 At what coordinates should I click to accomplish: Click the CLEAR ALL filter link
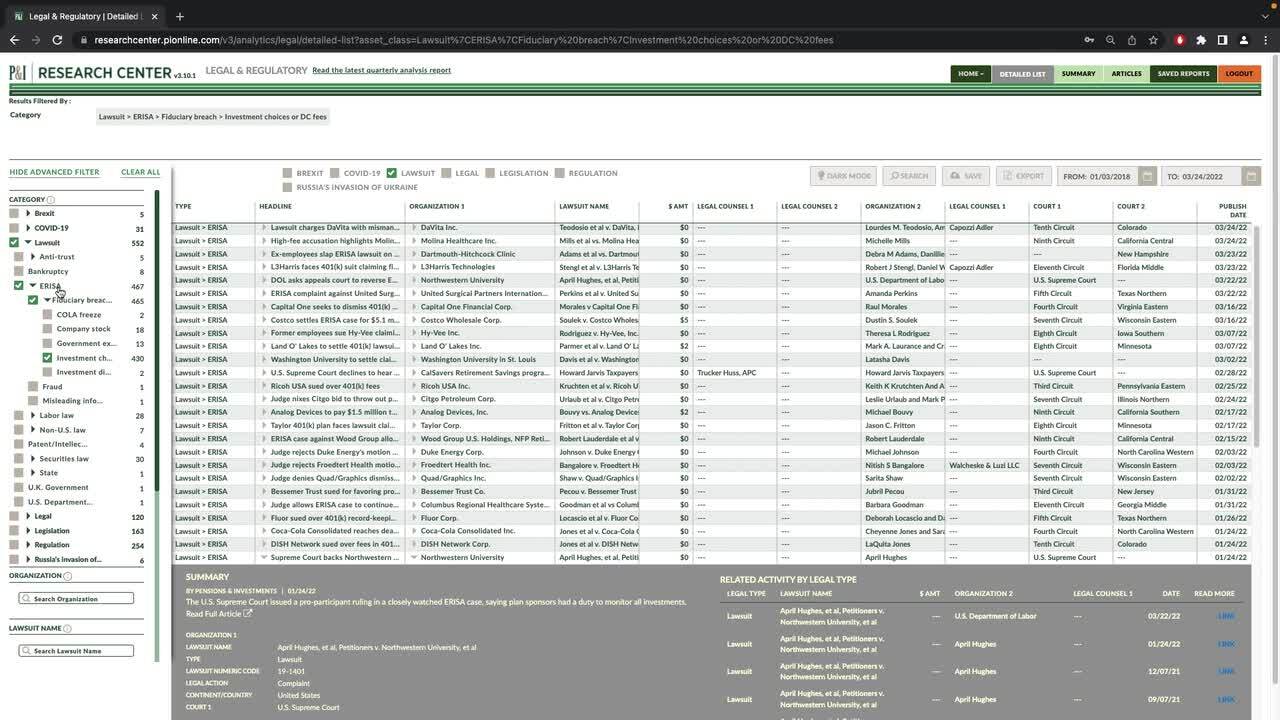(140, 172)
